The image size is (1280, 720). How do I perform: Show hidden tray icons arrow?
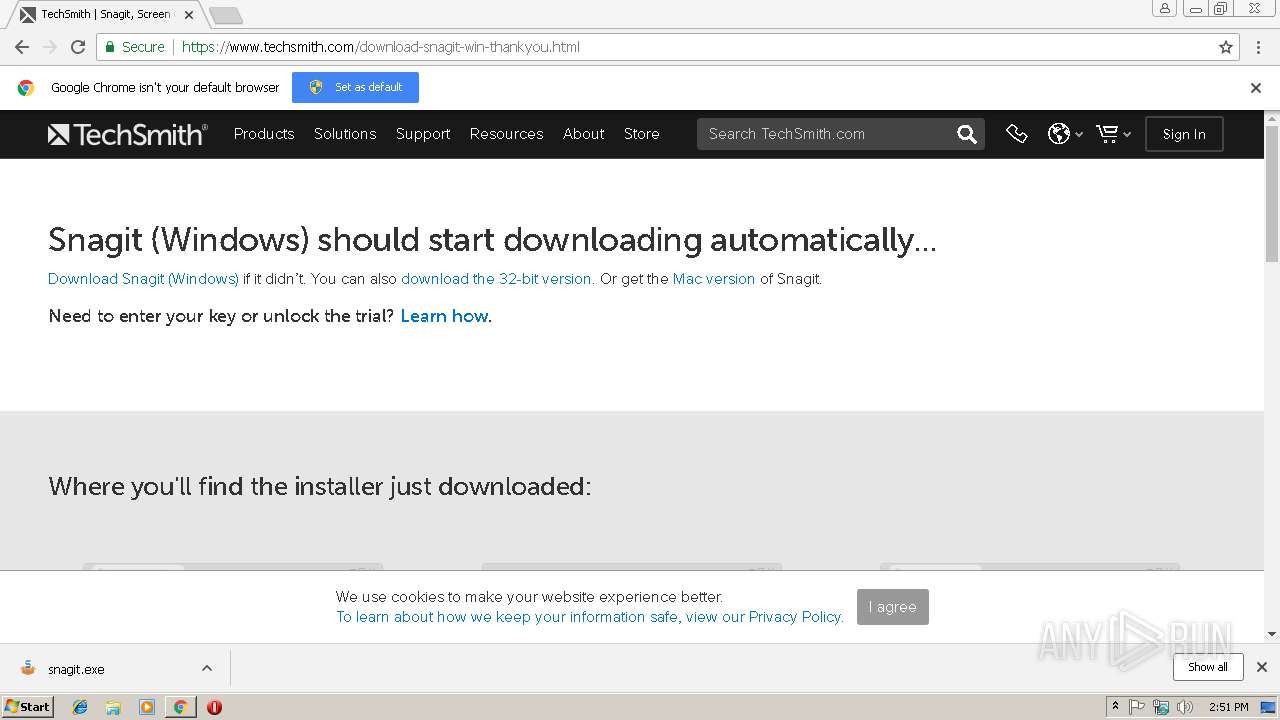(1115, 707)
